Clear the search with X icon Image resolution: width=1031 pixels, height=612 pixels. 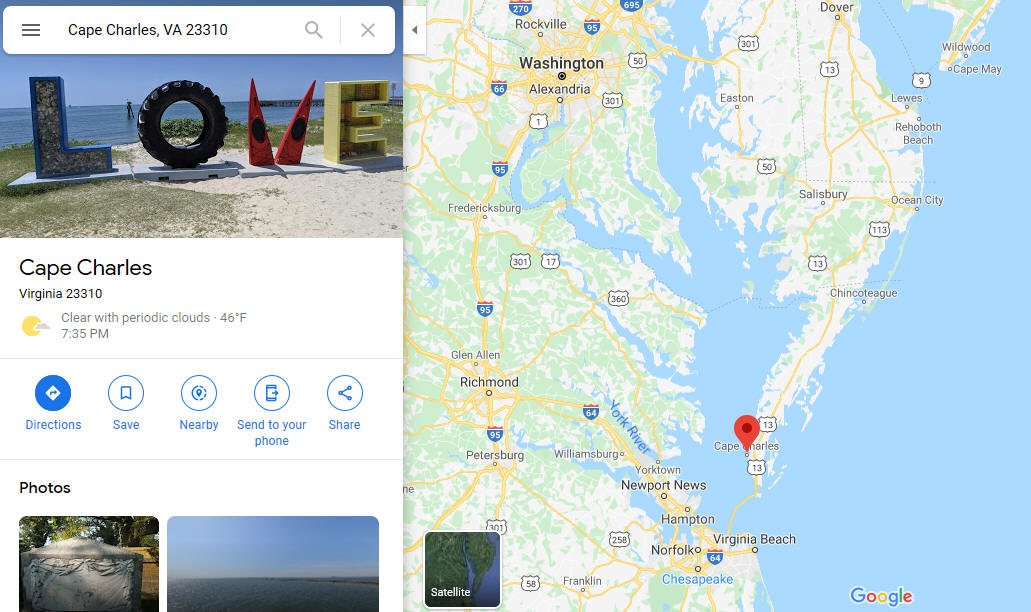pos(368,30)
